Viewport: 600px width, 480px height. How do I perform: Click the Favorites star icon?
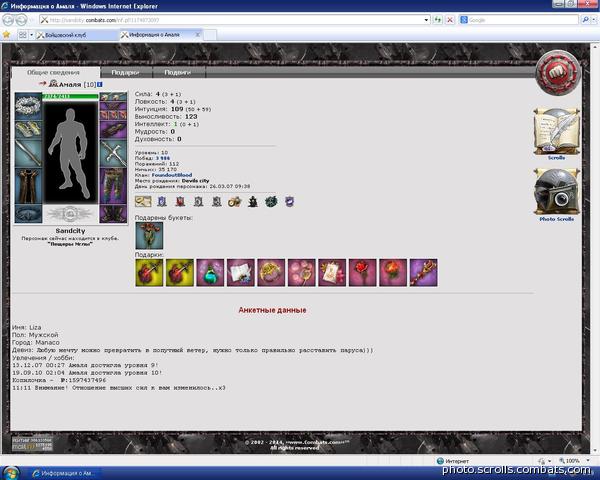pos(7,35)
